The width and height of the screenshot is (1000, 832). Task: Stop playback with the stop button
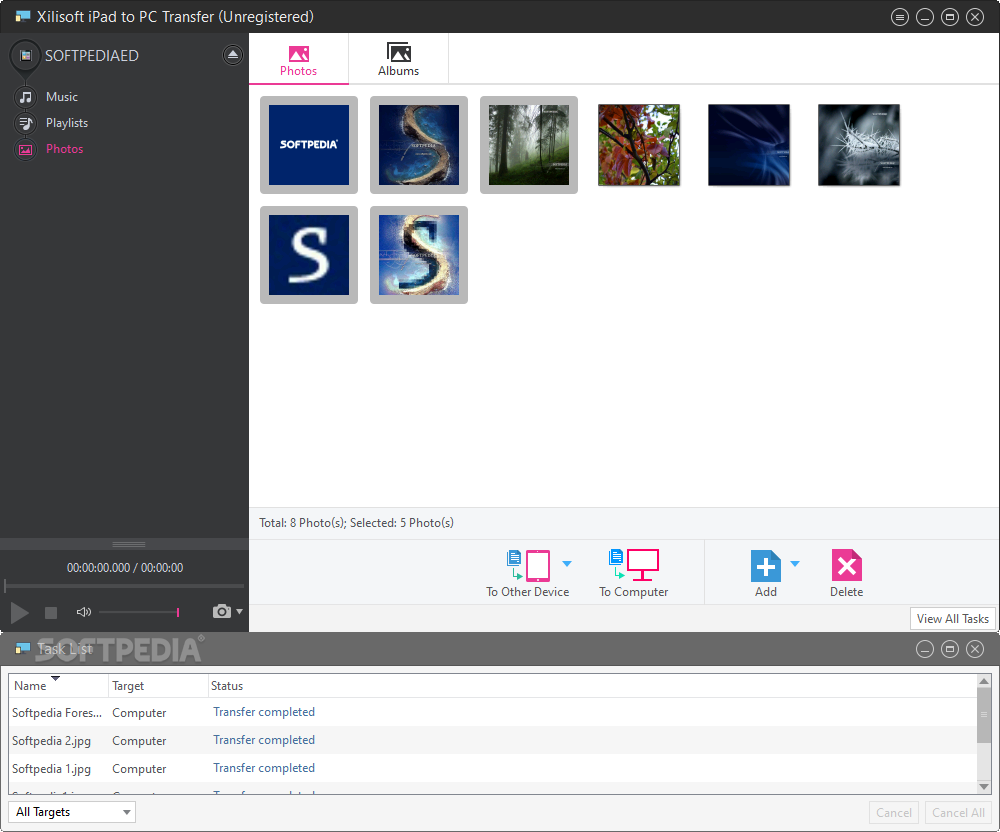coord(51,613)
